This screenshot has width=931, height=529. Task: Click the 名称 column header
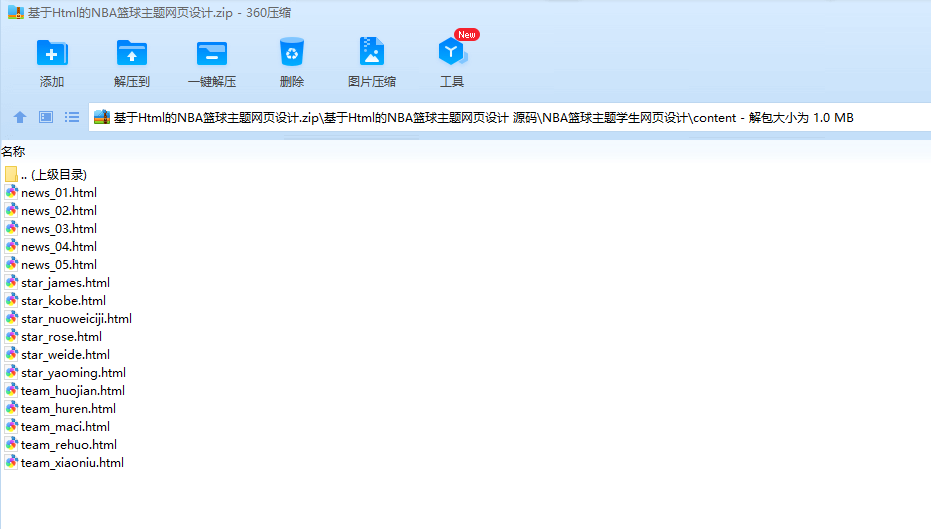point(13,151)
